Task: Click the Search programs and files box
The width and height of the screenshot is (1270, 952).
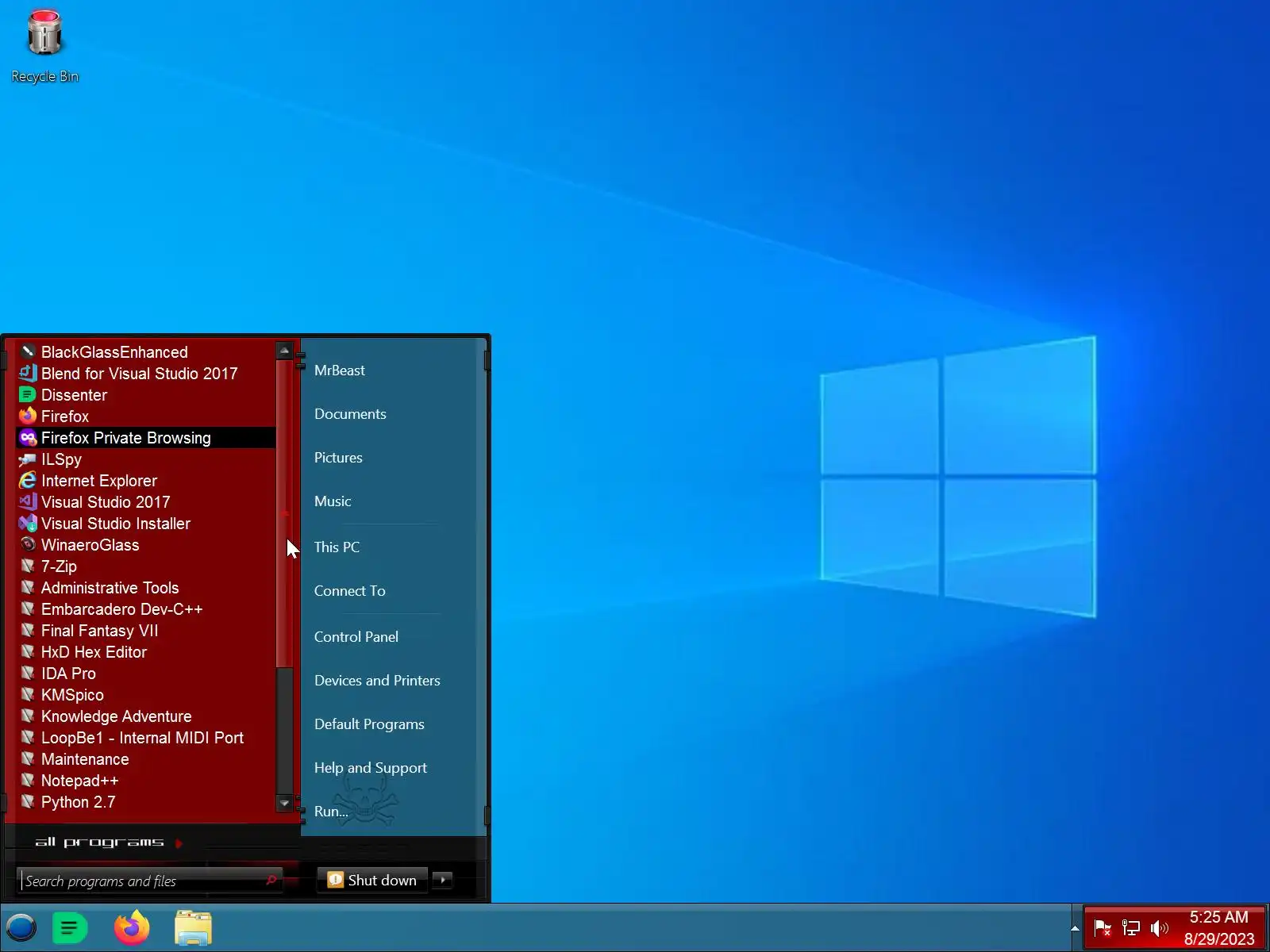Action: point(150,881)
